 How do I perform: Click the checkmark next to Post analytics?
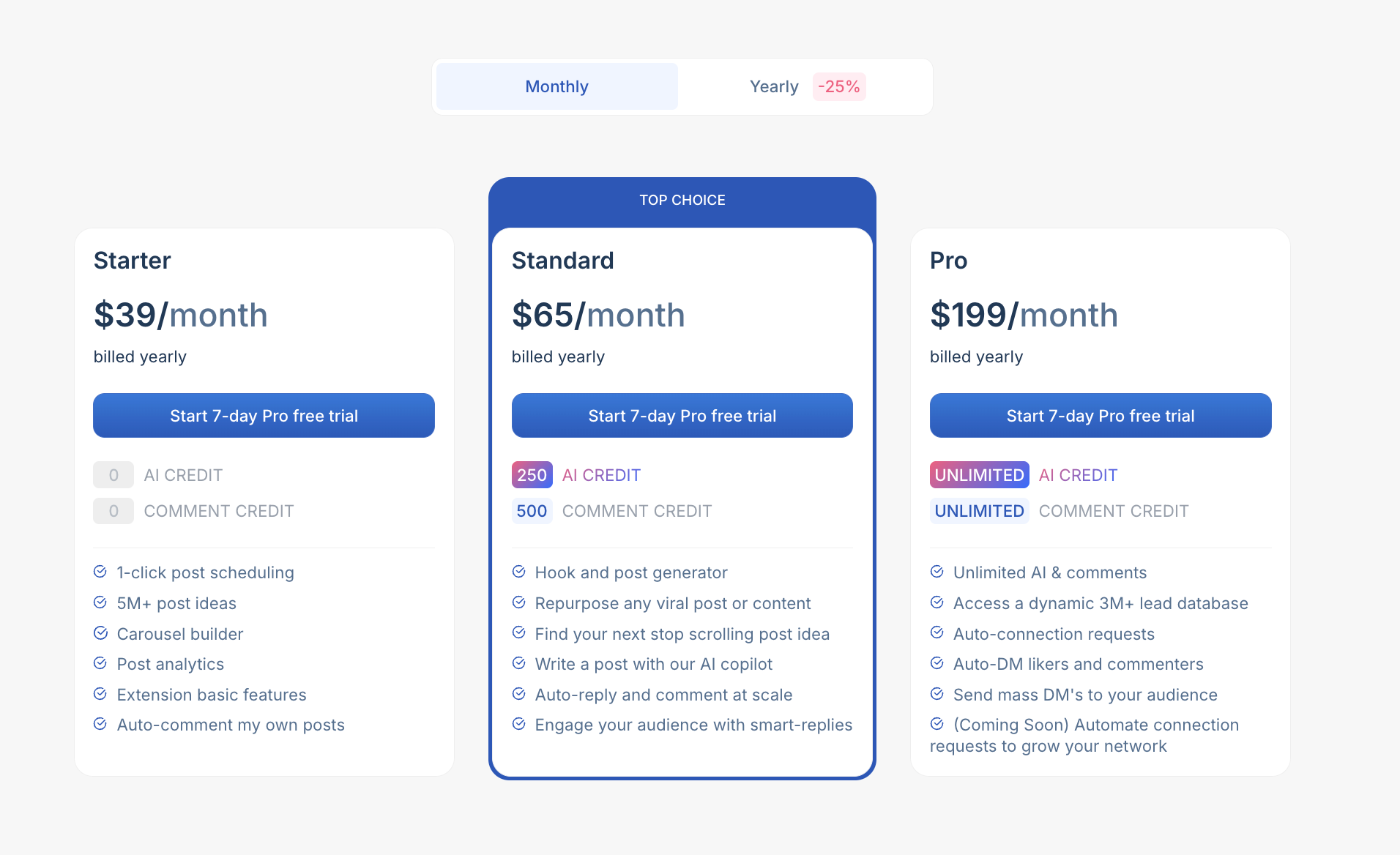(100, 663)
